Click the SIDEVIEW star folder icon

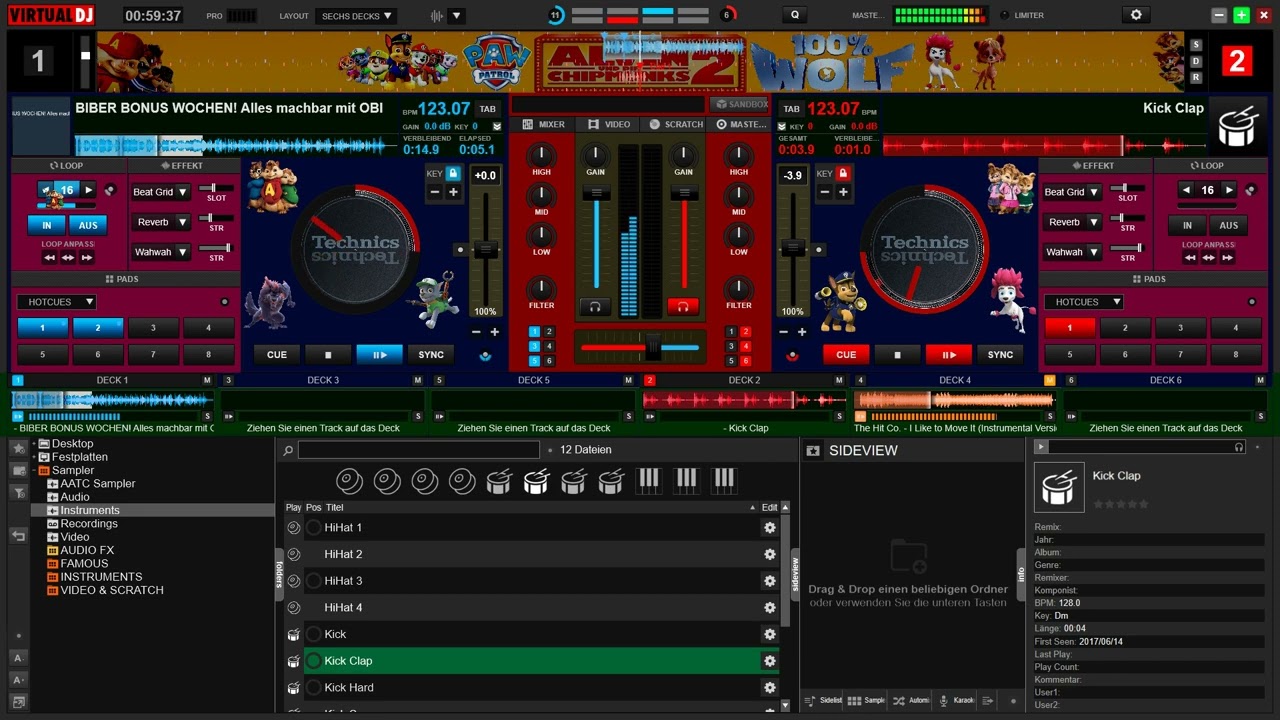(813, 451)
